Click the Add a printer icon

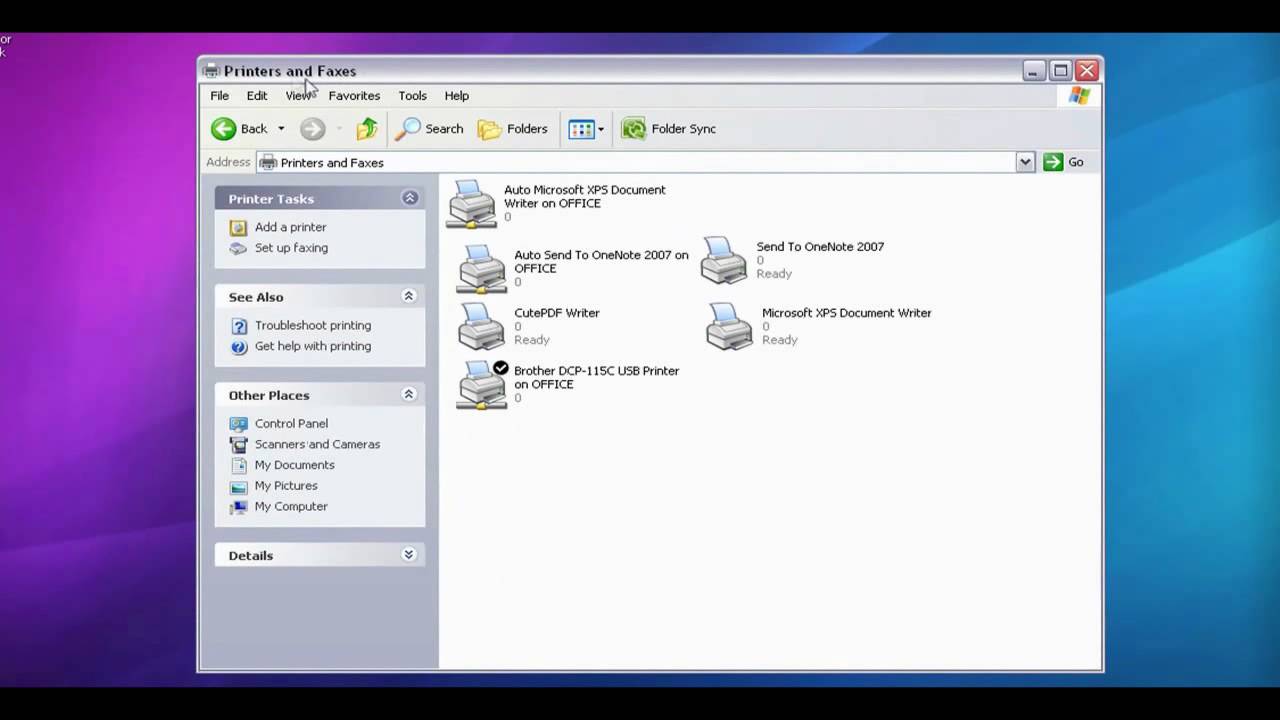click(238, 227)
